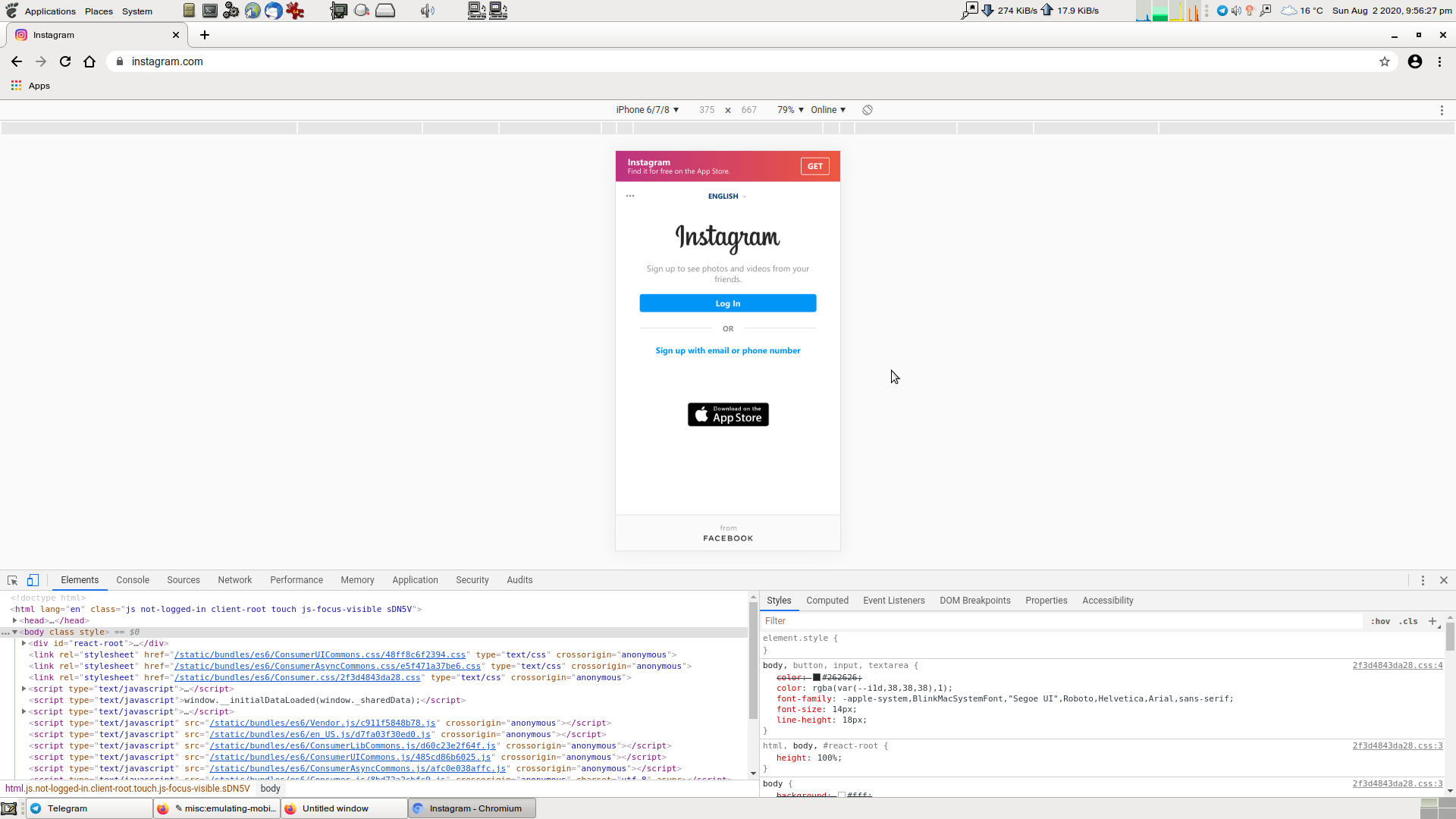This screenshot has width=1456, height=819.
Task: Open the ENGLISH language selector
Action: pyautogui.click(x=727, y=196)
